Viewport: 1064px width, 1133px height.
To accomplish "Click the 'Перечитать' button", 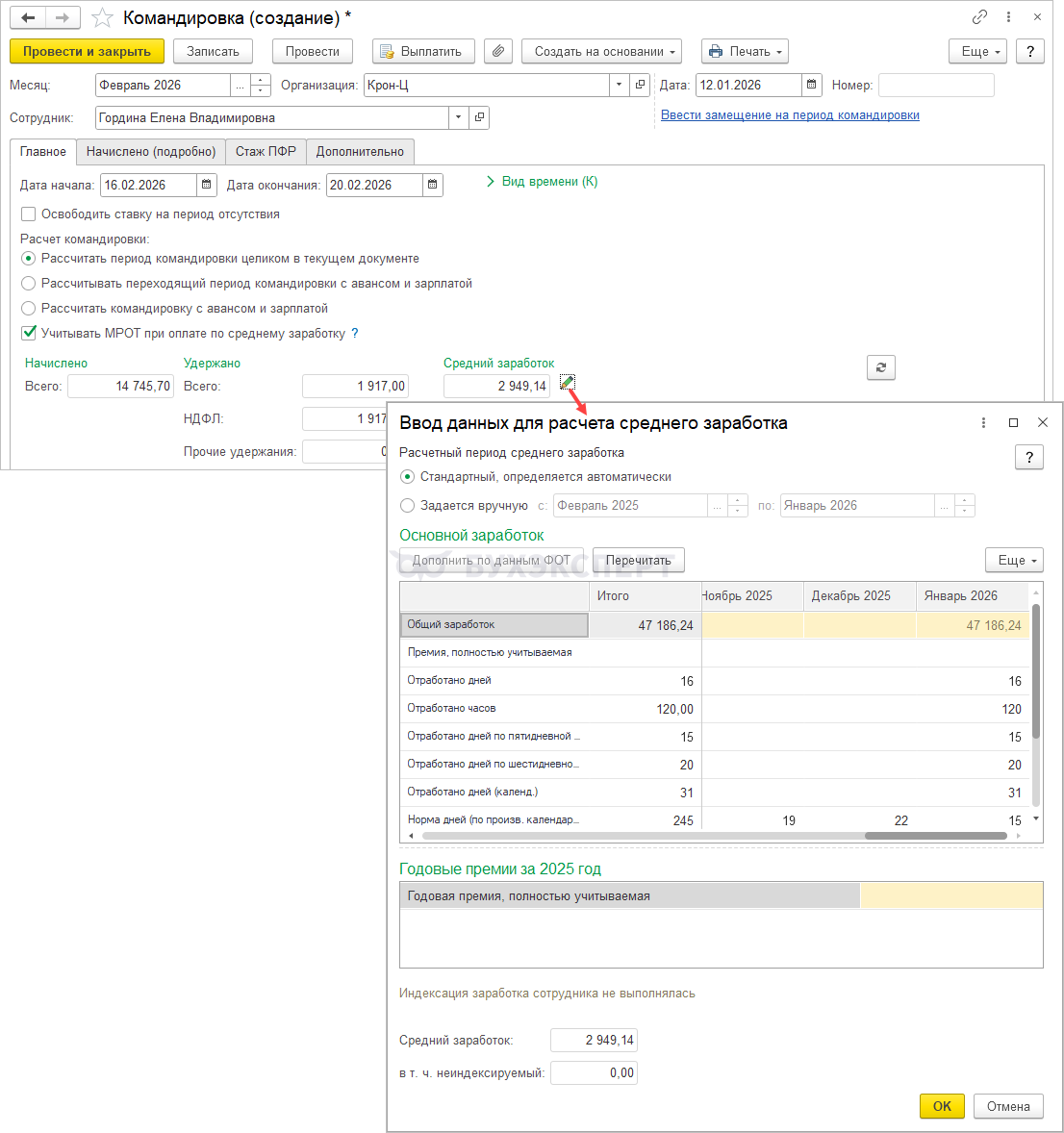I will pyautogui.click(x=638, y=561).
